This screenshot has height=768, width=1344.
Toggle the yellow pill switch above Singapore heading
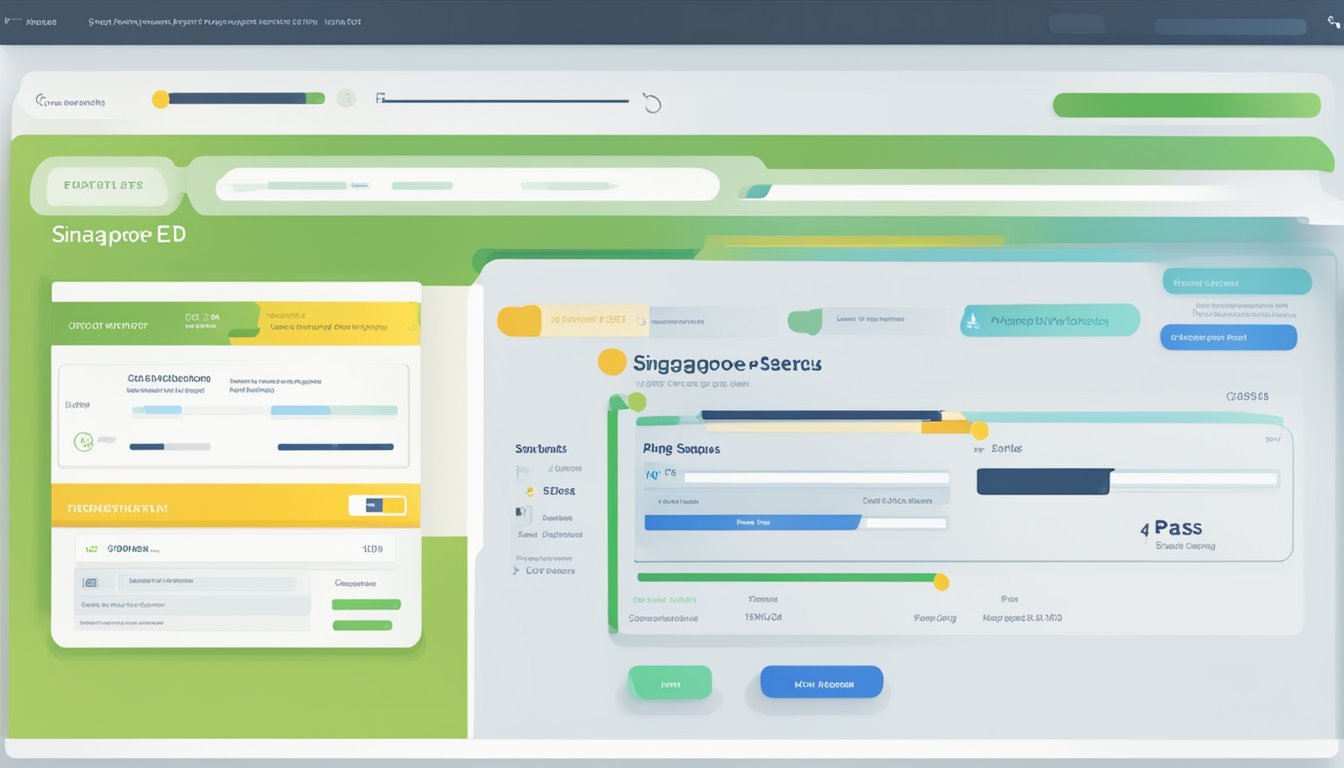(x=519, y=320)
